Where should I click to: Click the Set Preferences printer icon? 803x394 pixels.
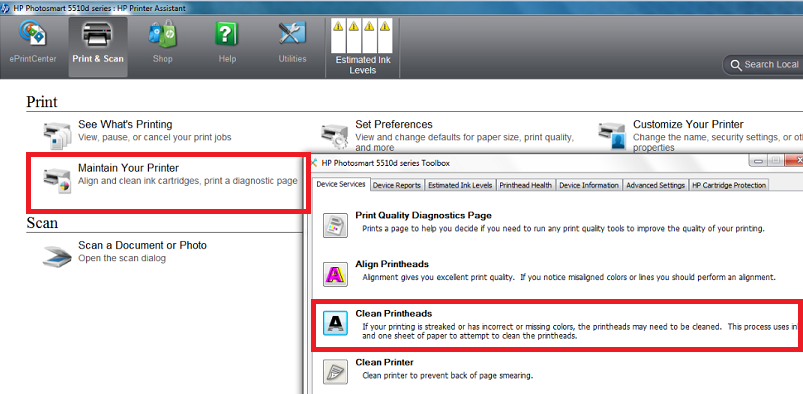[334, 135]
